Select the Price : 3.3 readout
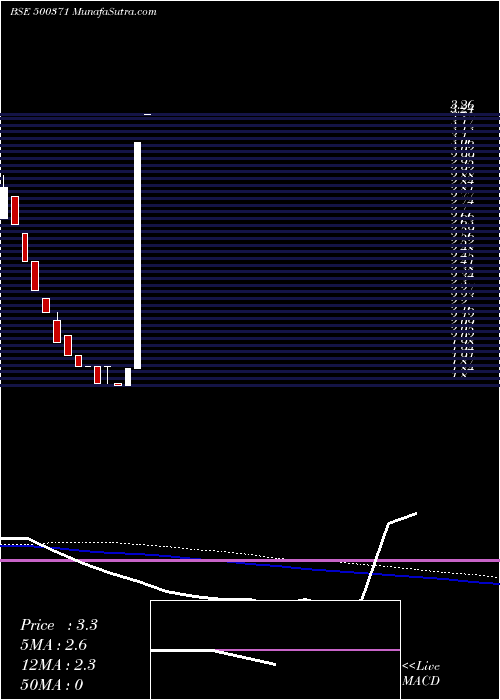The width and height of the screenshot is (500, 700). click(x=59, y=625)
